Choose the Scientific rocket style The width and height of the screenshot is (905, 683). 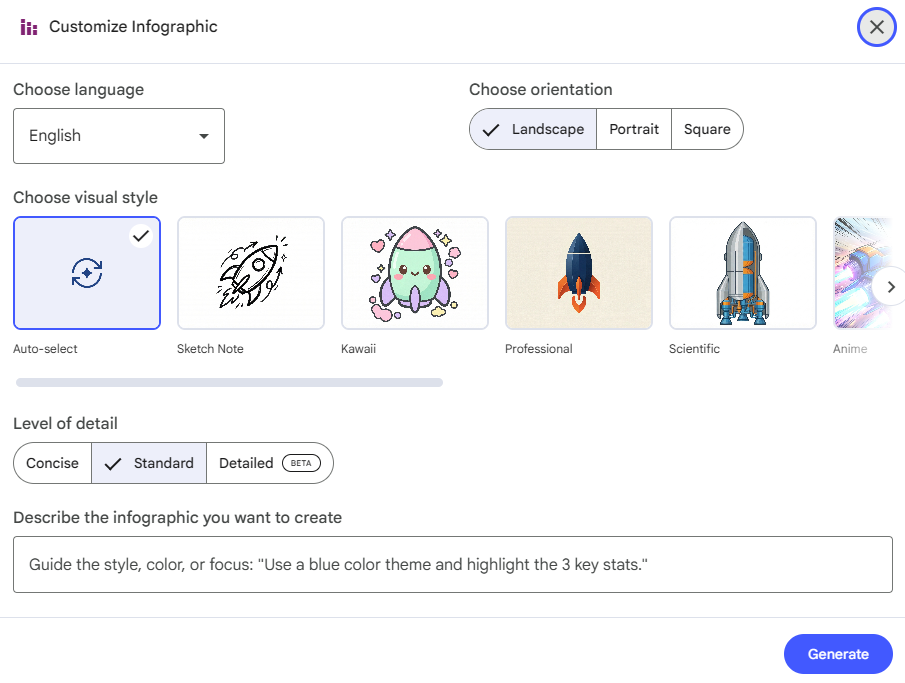[x=742, y=272]
